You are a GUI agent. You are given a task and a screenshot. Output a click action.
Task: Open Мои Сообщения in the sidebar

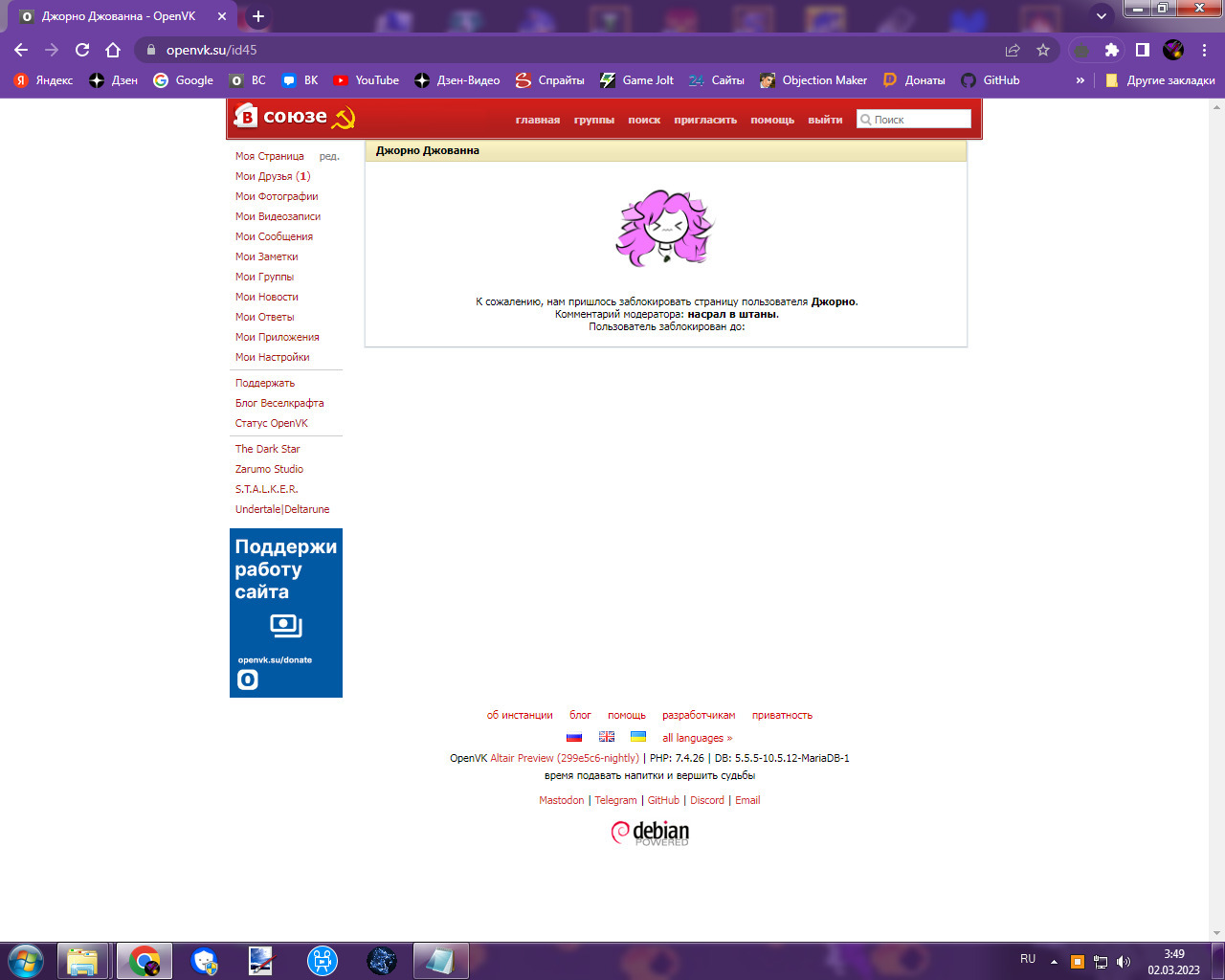click(x=274, y=236)
